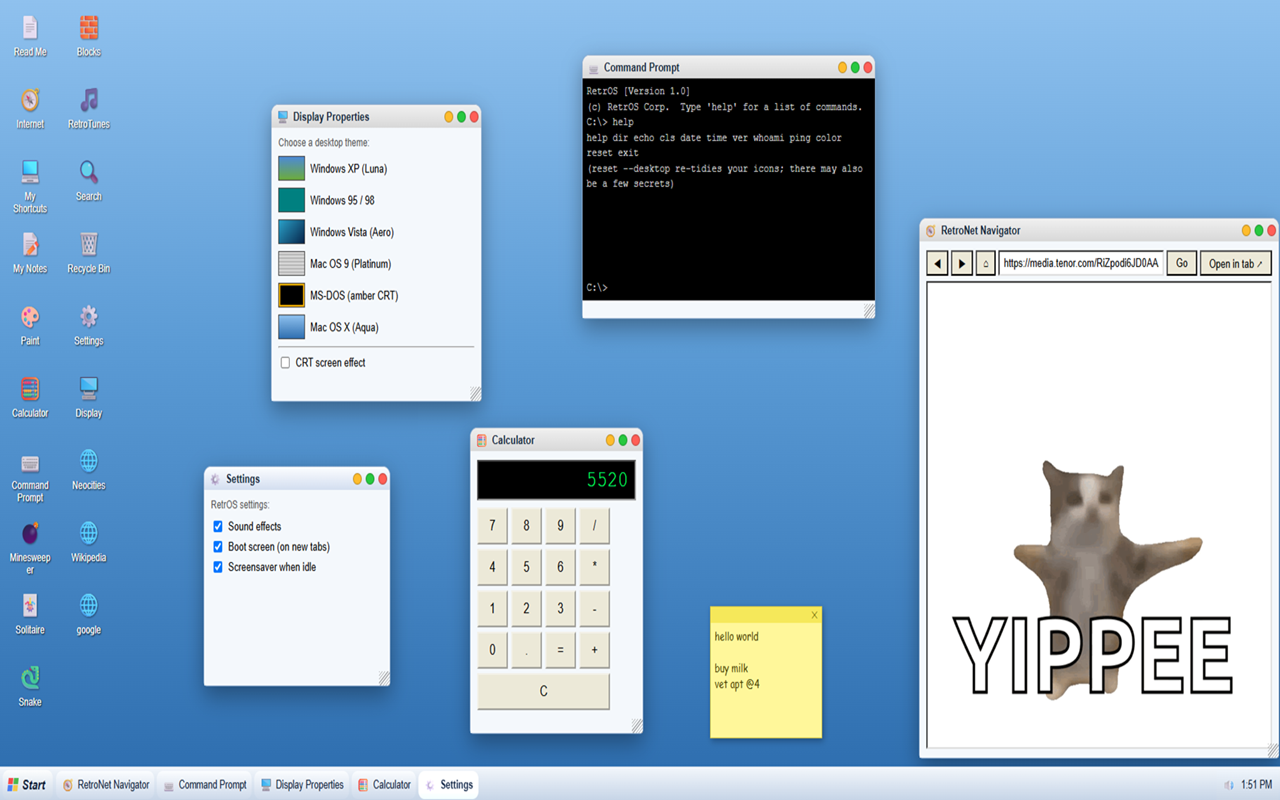Launch the Minesweeper desktop icon

(x=30, y=547)
